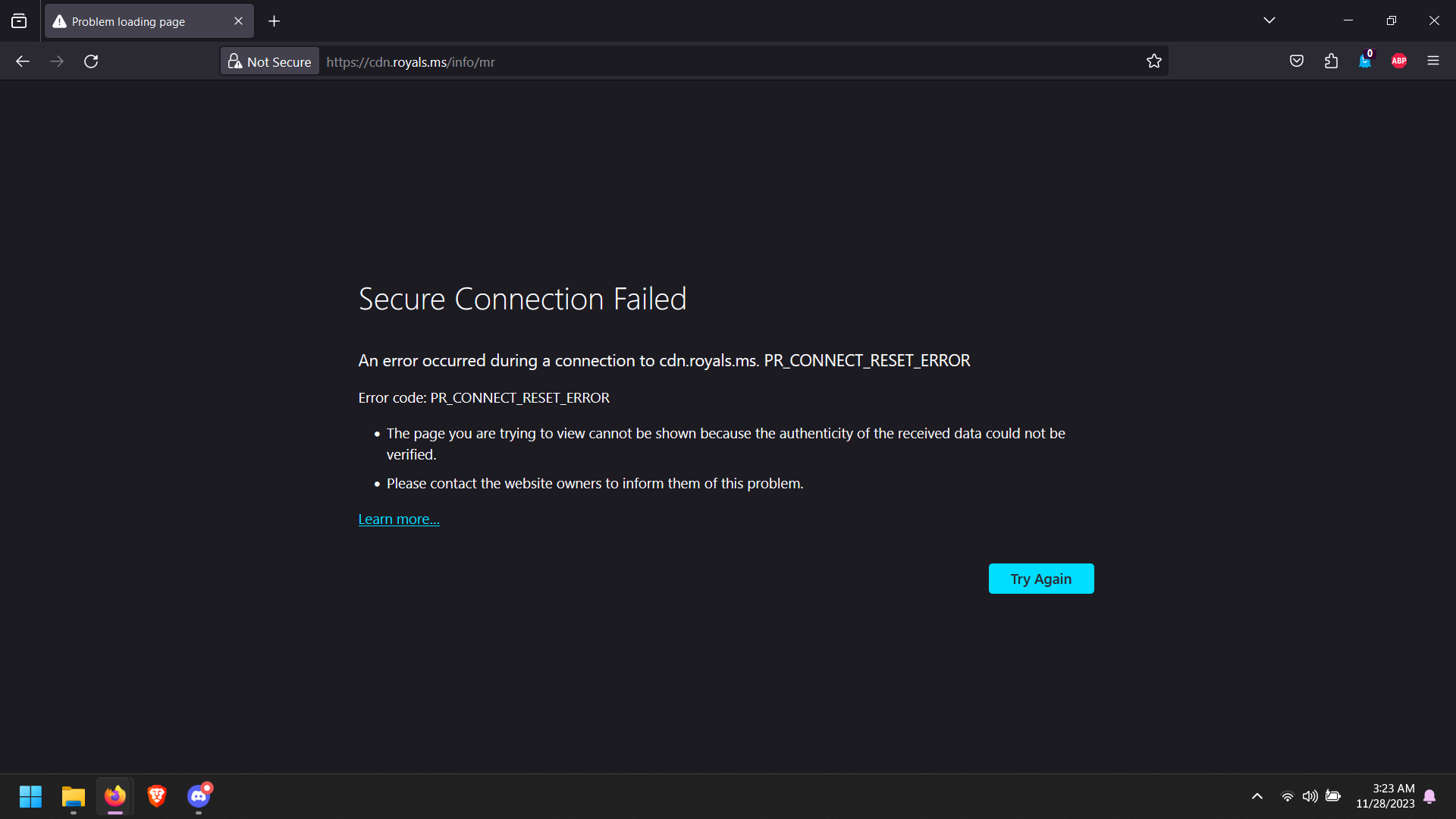Close the Problem loading page tab

[x=238, y=21]
